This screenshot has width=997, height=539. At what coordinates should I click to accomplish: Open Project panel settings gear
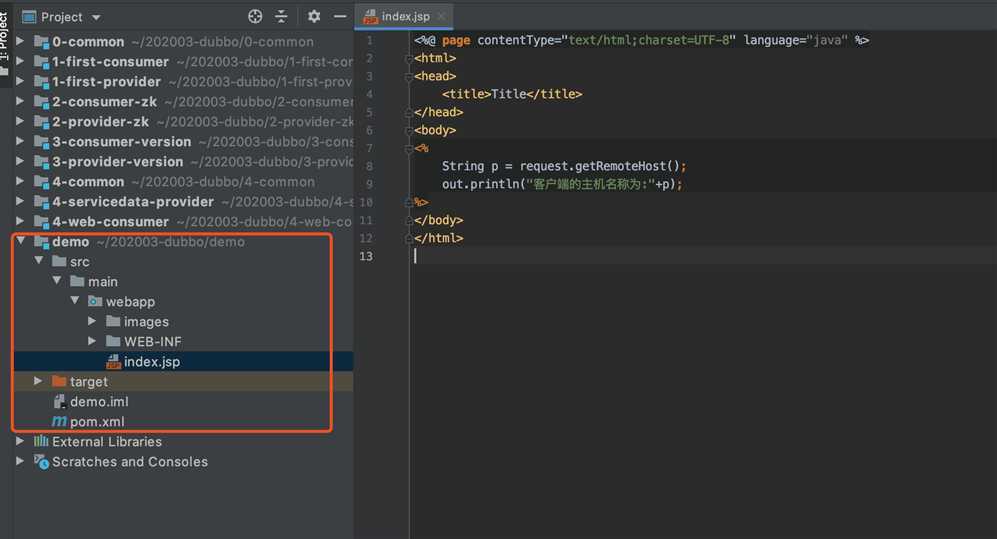[314, 17]
